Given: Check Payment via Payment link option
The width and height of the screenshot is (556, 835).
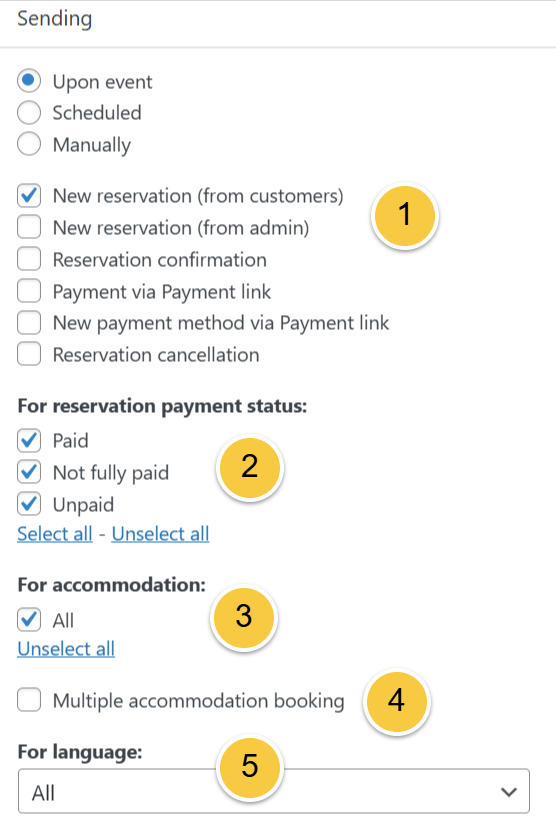Looking at the screenshot, I should coord(29,291).
